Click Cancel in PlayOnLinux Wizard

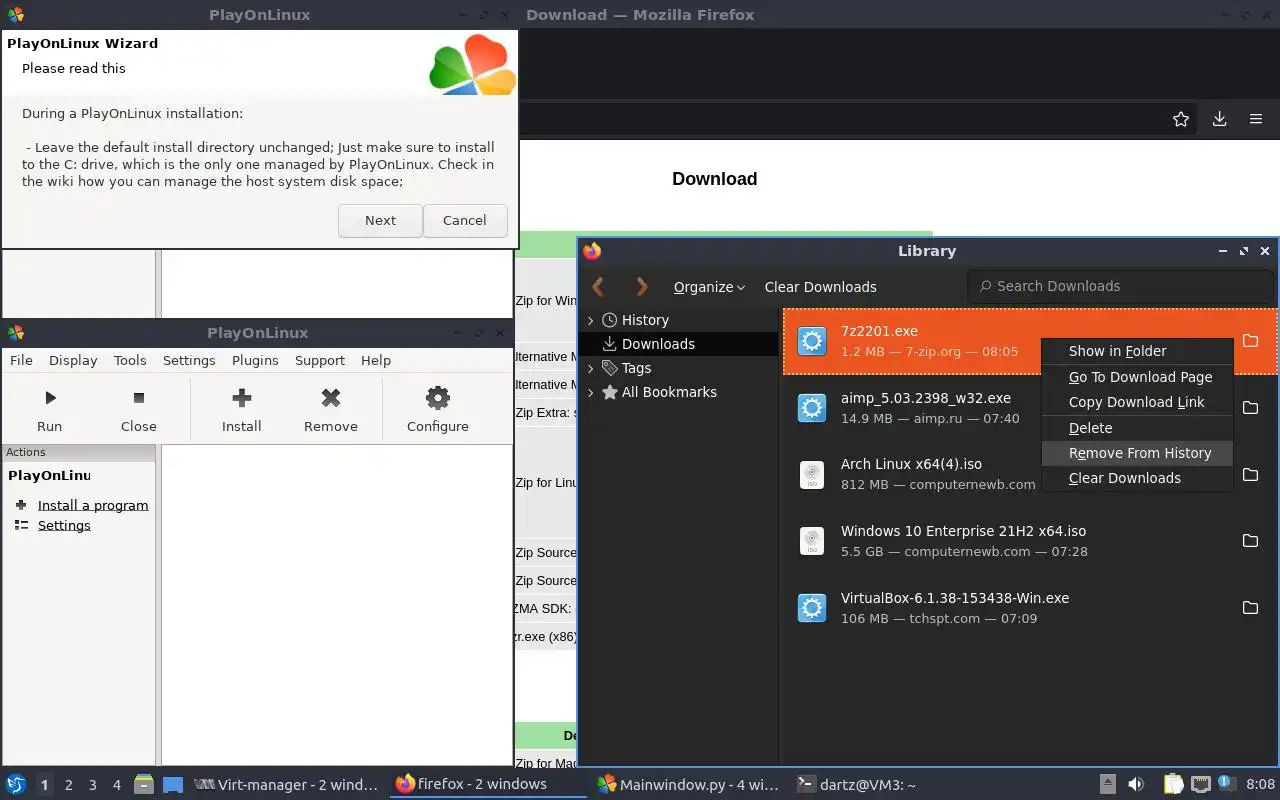465,221
